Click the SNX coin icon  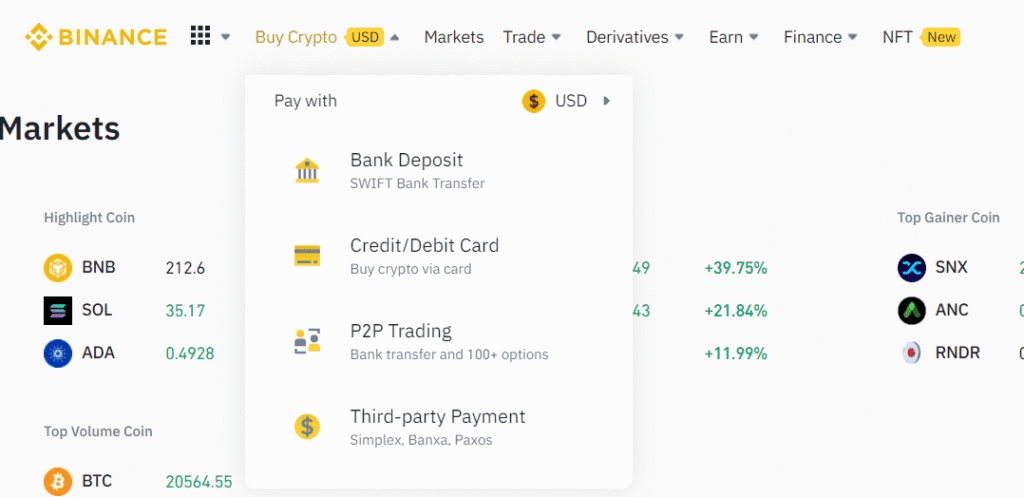tap(912, 268)
